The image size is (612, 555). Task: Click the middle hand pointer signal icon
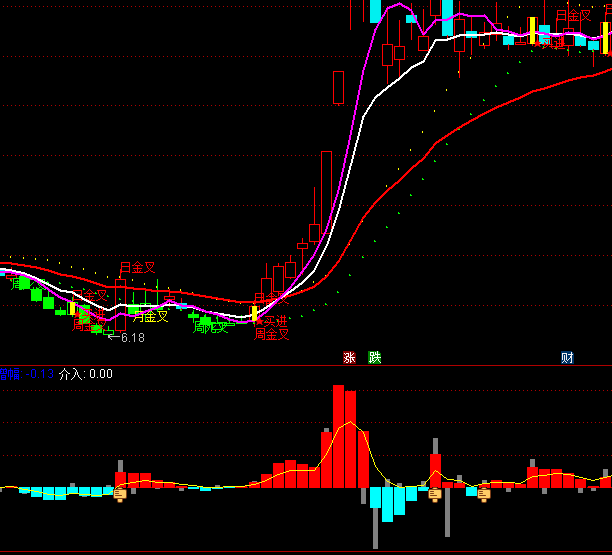click(x=435, y=494)
